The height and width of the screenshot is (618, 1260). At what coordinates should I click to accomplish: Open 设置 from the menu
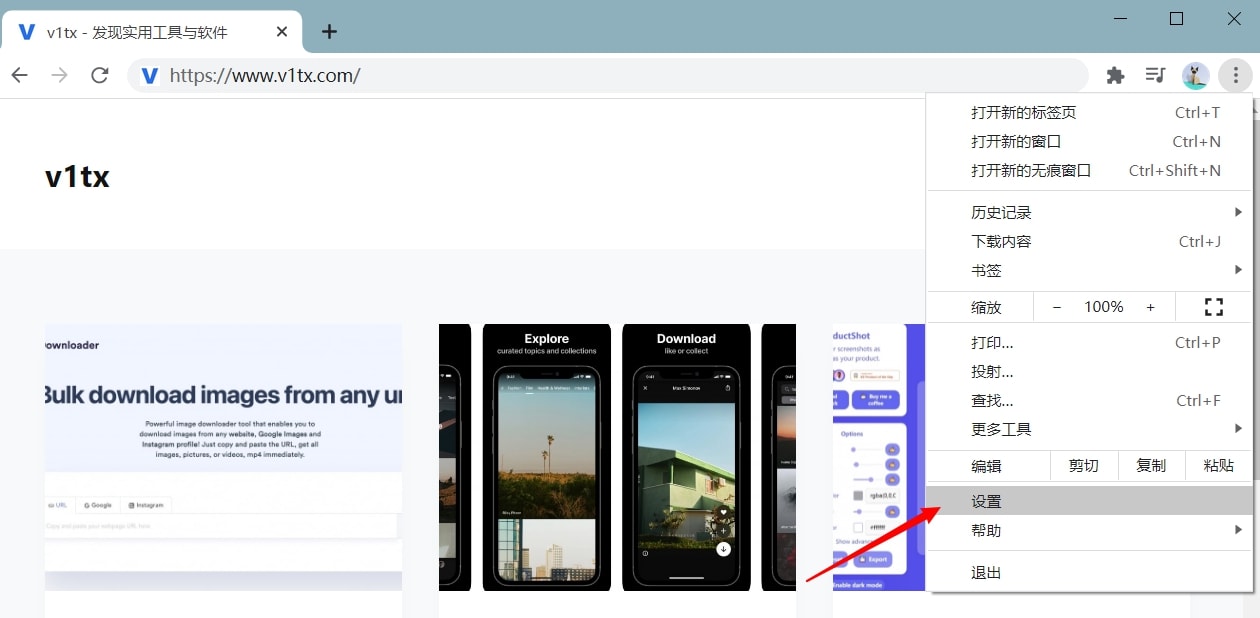pyautogui.click(x=986, y=501)
